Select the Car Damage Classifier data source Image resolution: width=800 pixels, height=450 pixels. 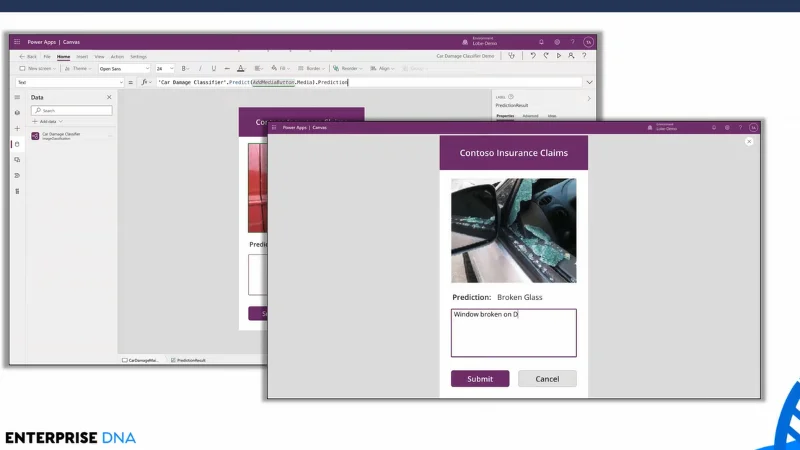tap(70, 136)
